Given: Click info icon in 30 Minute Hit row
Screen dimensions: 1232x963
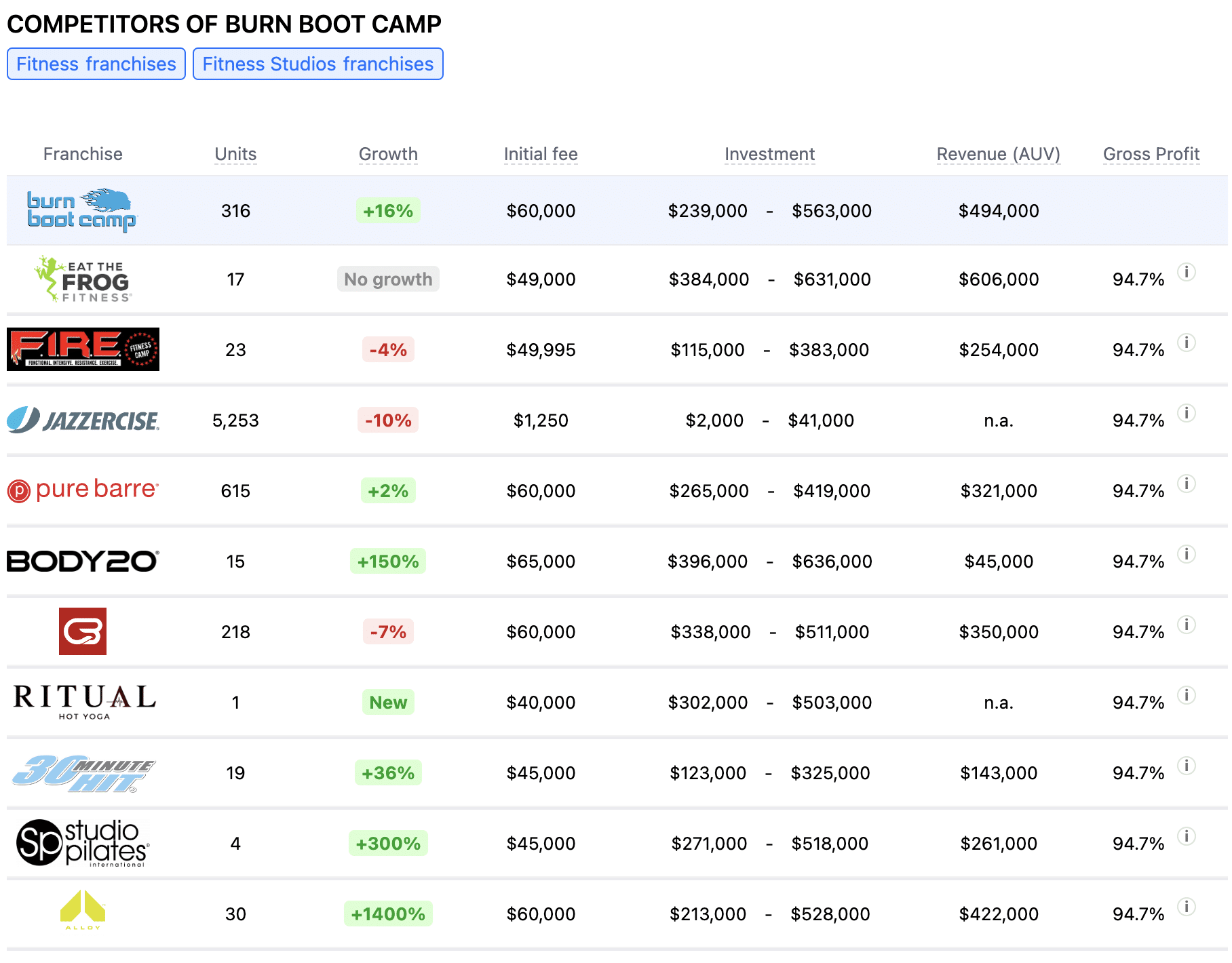Looking at the screenshot, I should click(x=1187, y=766).
